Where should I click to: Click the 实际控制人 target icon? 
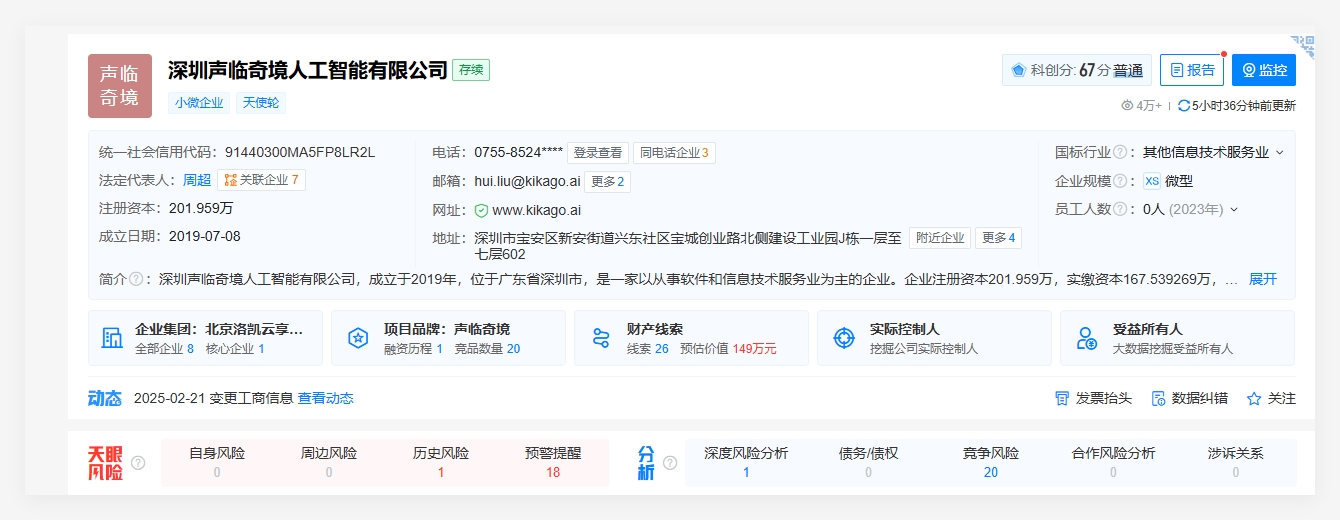[x=844, y=338]
